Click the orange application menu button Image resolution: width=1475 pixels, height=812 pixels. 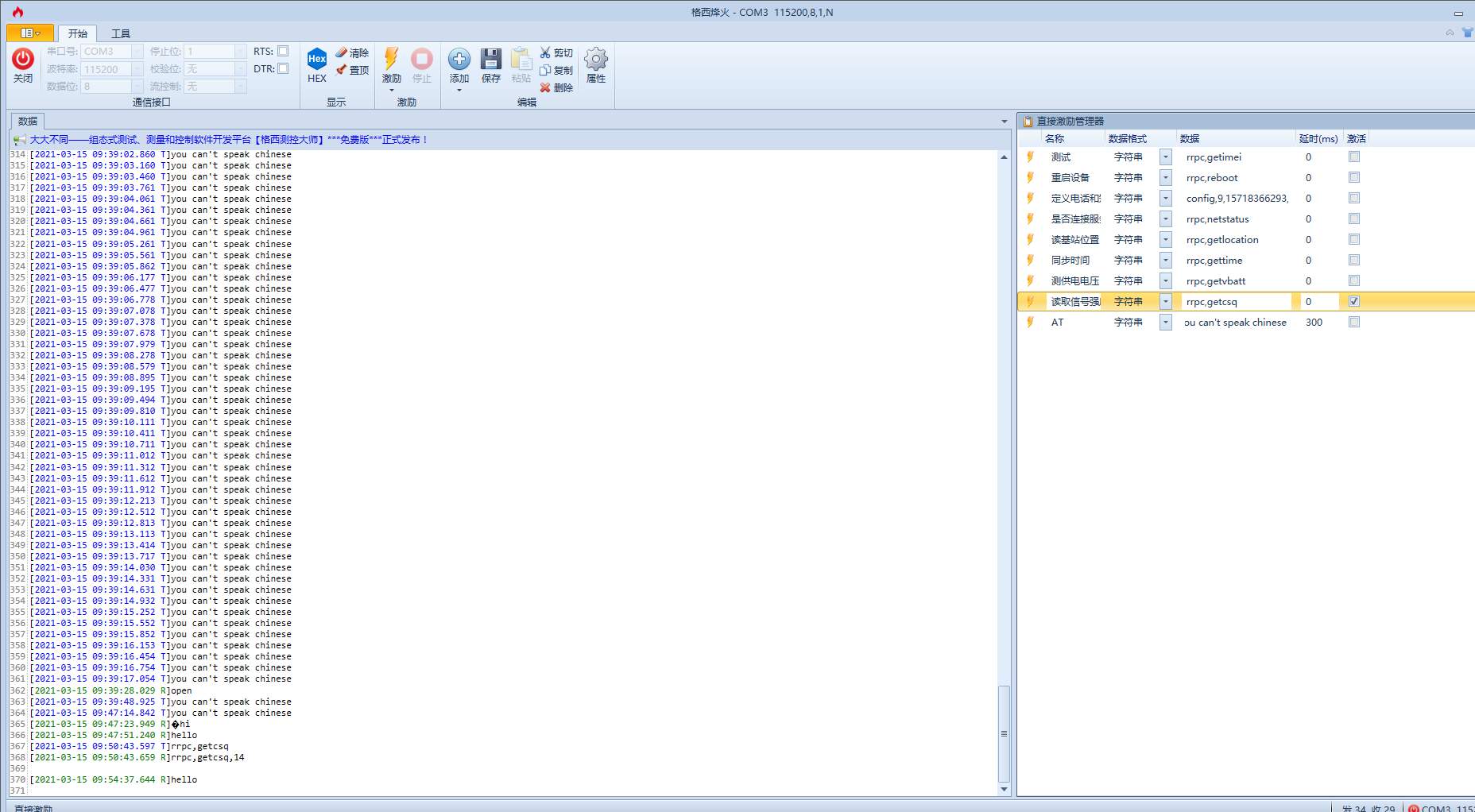point(30,33)
